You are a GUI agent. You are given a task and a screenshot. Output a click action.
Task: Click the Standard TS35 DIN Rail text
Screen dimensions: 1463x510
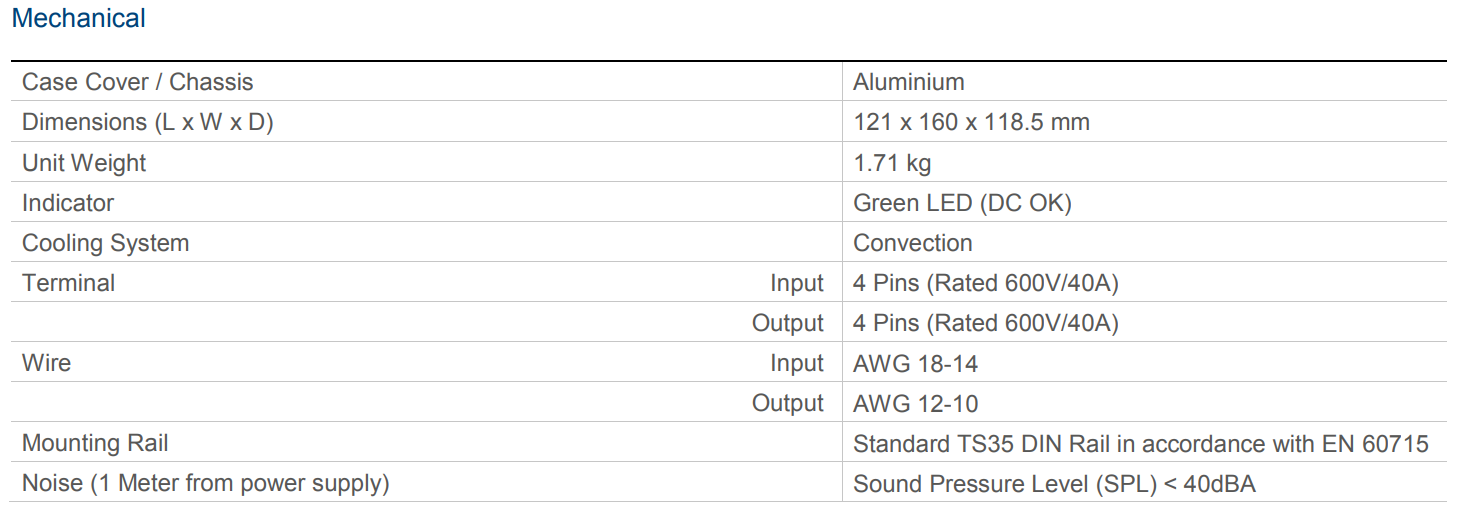pyautogui.click(x=1140, y=443)
